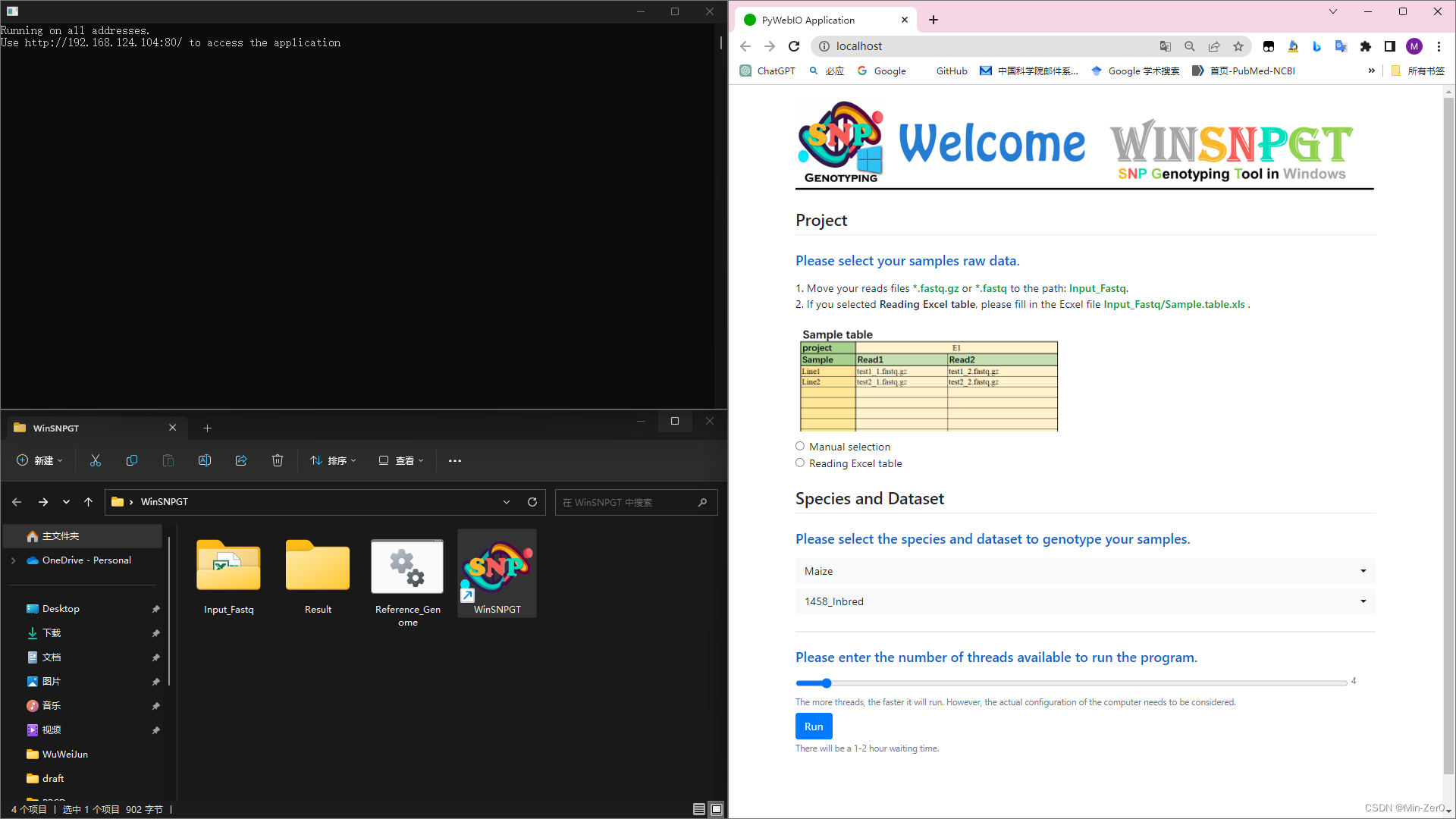Click the Cut icon in Explorer toolbar
The image size is (1456, 819).
point(96,460)
